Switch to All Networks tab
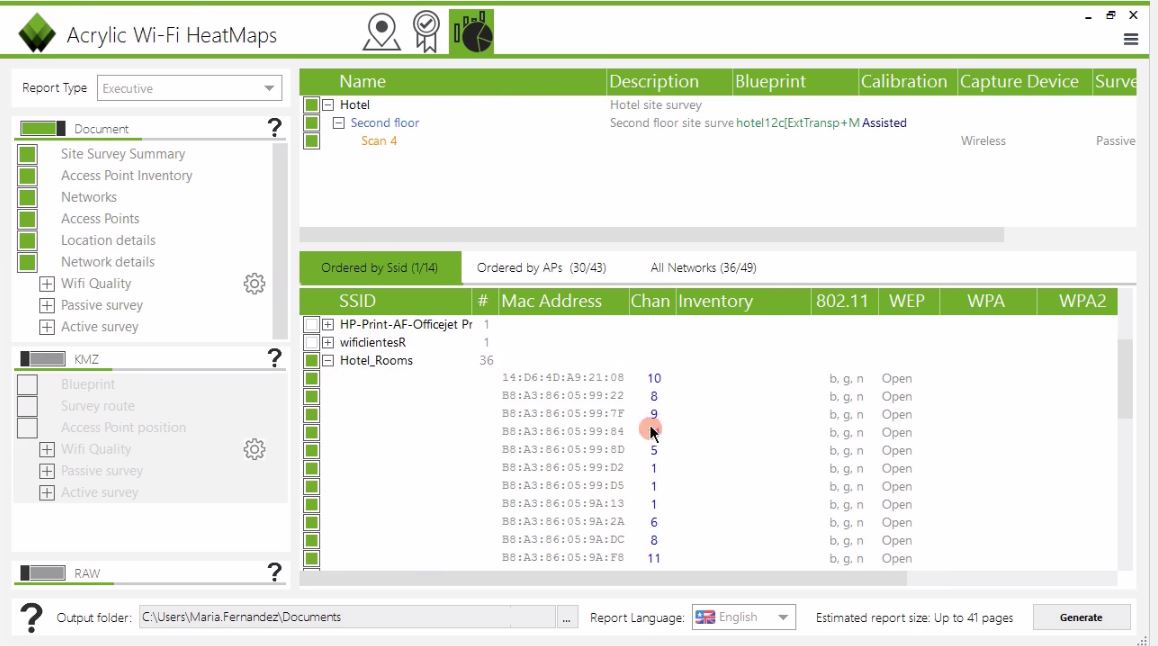Image resolution: width=1158 pixels, height=646 pixels. click(x=703, y=267)
